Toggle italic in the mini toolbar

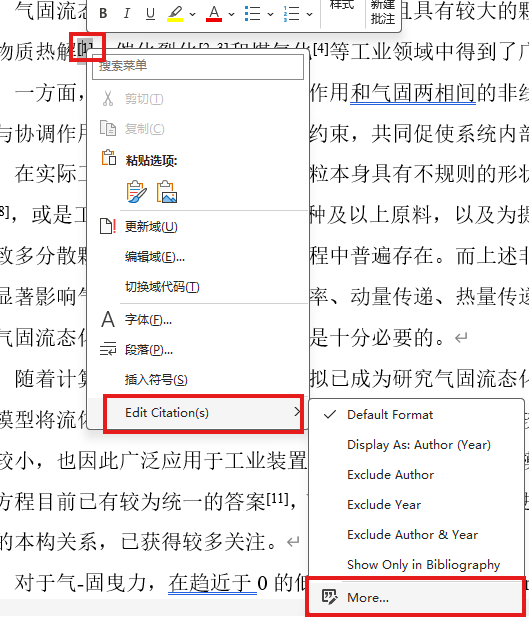pyautogui.click(x=127, y=13)
